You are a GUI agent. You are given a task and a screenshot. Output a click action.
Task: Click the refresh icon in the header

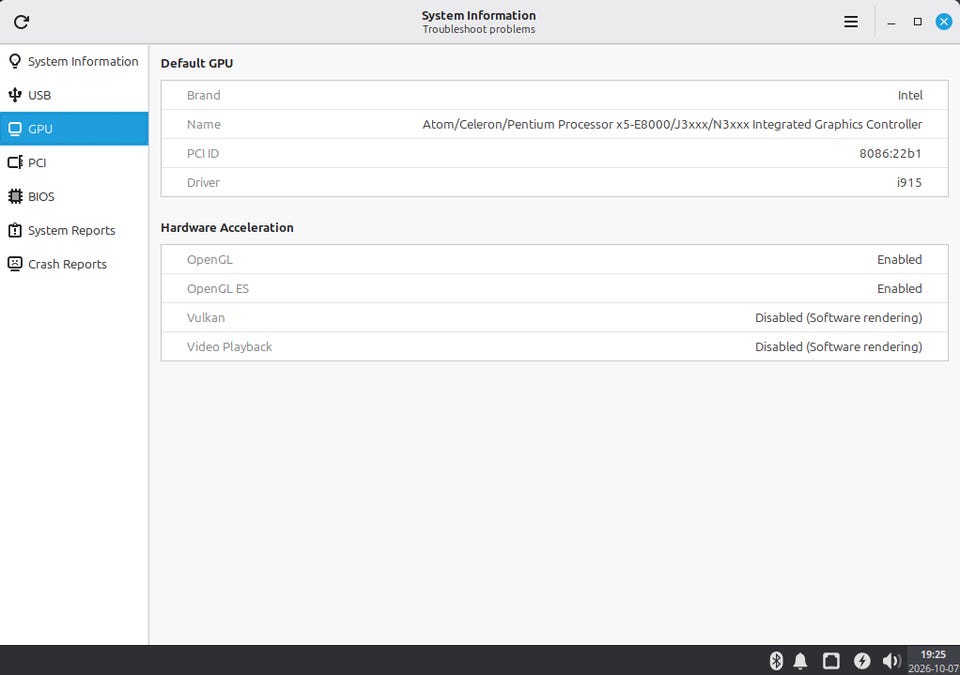pos(21,22)
